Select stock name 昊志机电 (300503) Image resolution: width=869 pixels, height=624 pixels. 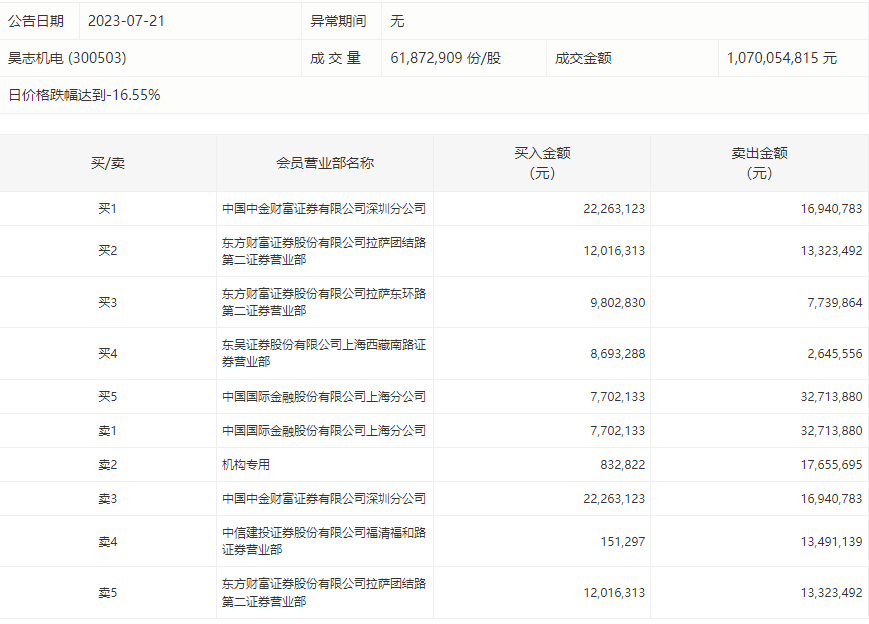coord(67,58)
